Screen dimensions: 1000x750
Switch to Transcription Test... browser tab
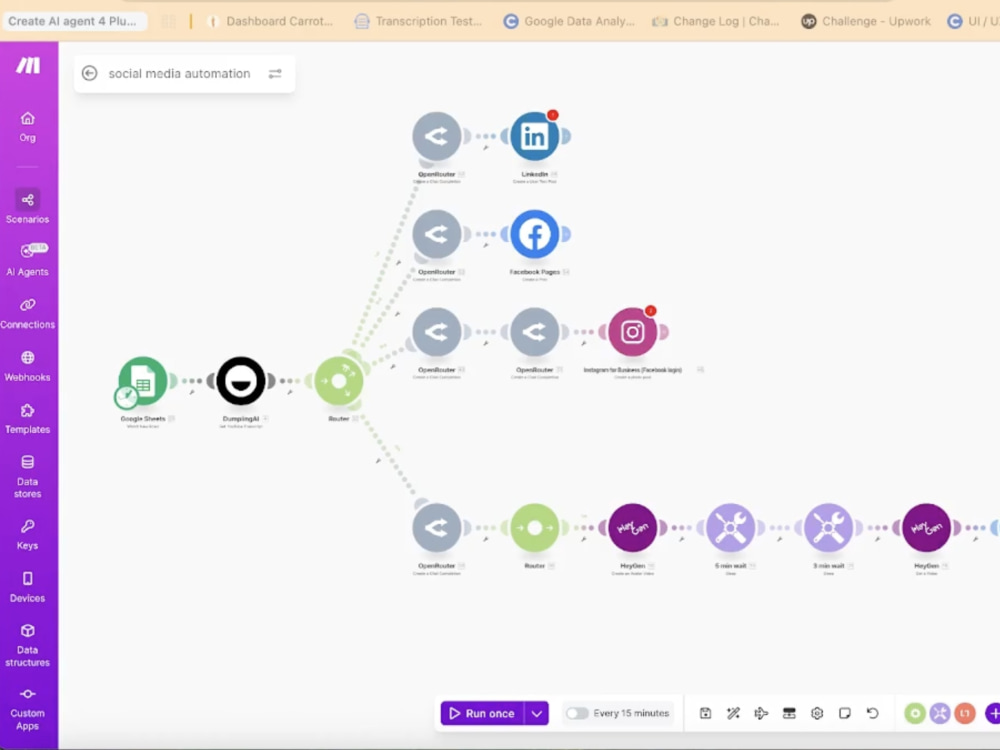[x=419, y=21]
